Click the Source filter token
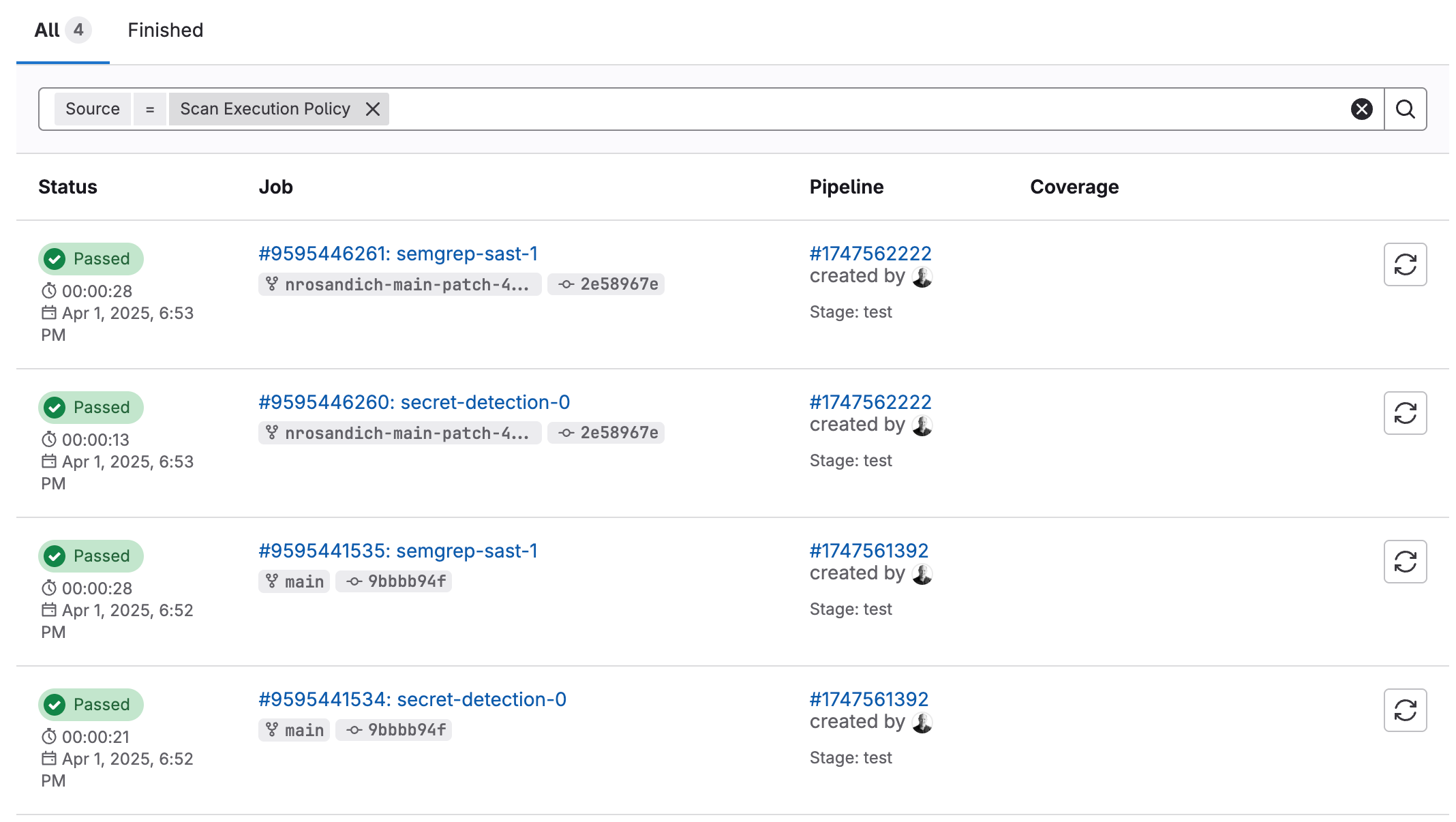Image resolution: width=1456 pixels, height=822 pixels. pos(92,109)
